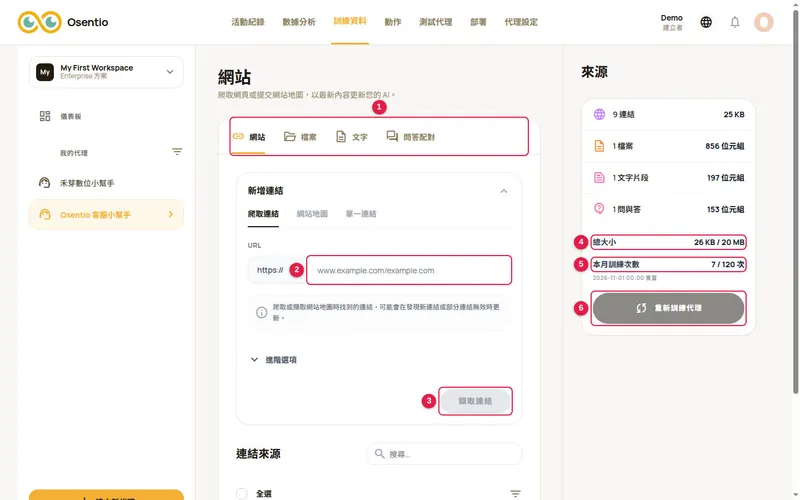Click the folder icon for 檔案
The height and width of the screenshot is (500, 800).
point(290,136)
